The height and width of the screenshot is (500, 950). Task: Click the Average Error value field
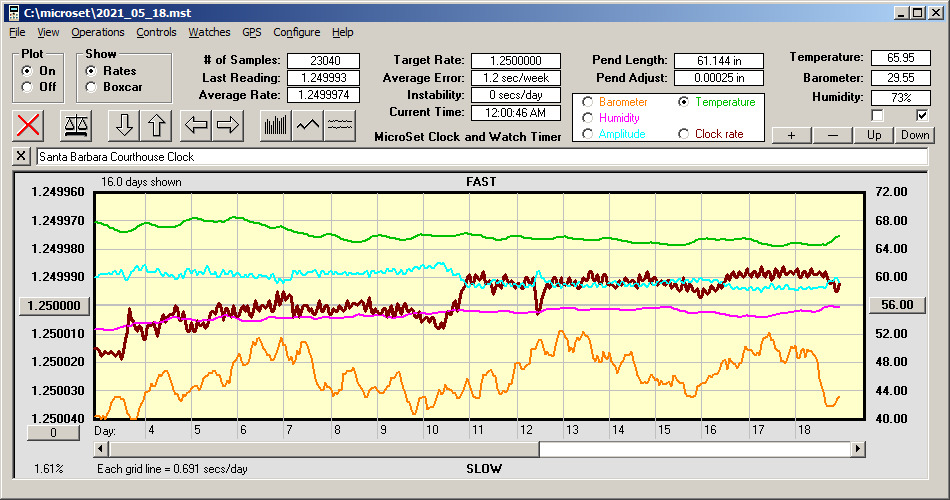(516, 78)
